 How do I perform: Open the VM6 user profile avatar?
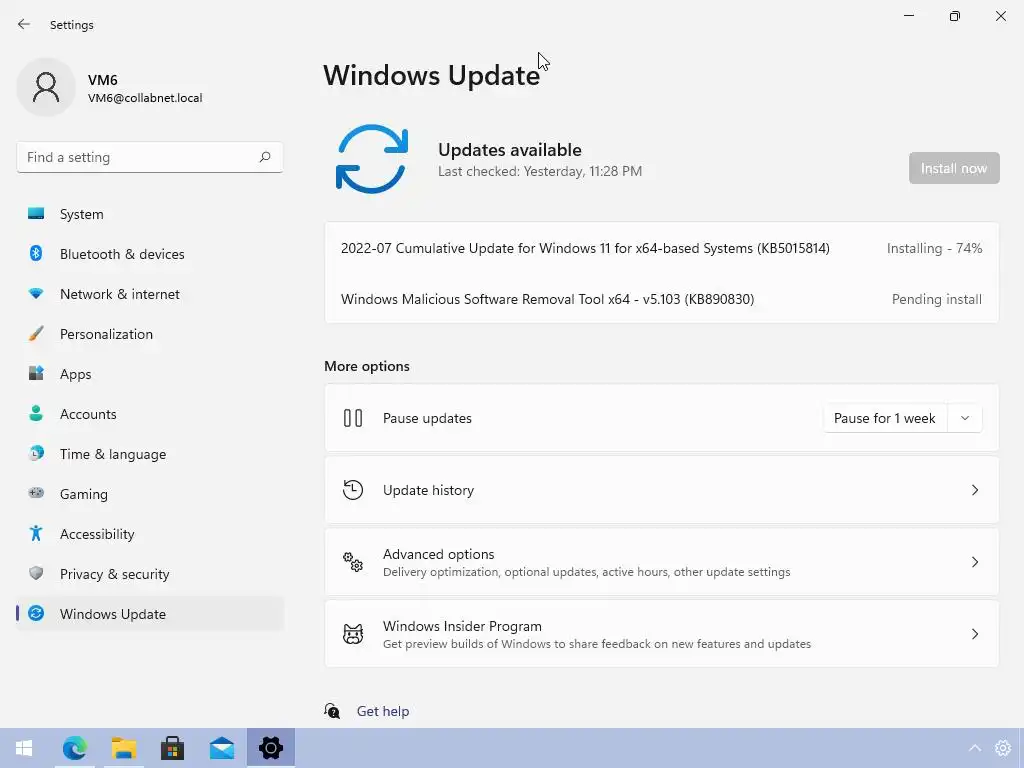click(46, 87)
